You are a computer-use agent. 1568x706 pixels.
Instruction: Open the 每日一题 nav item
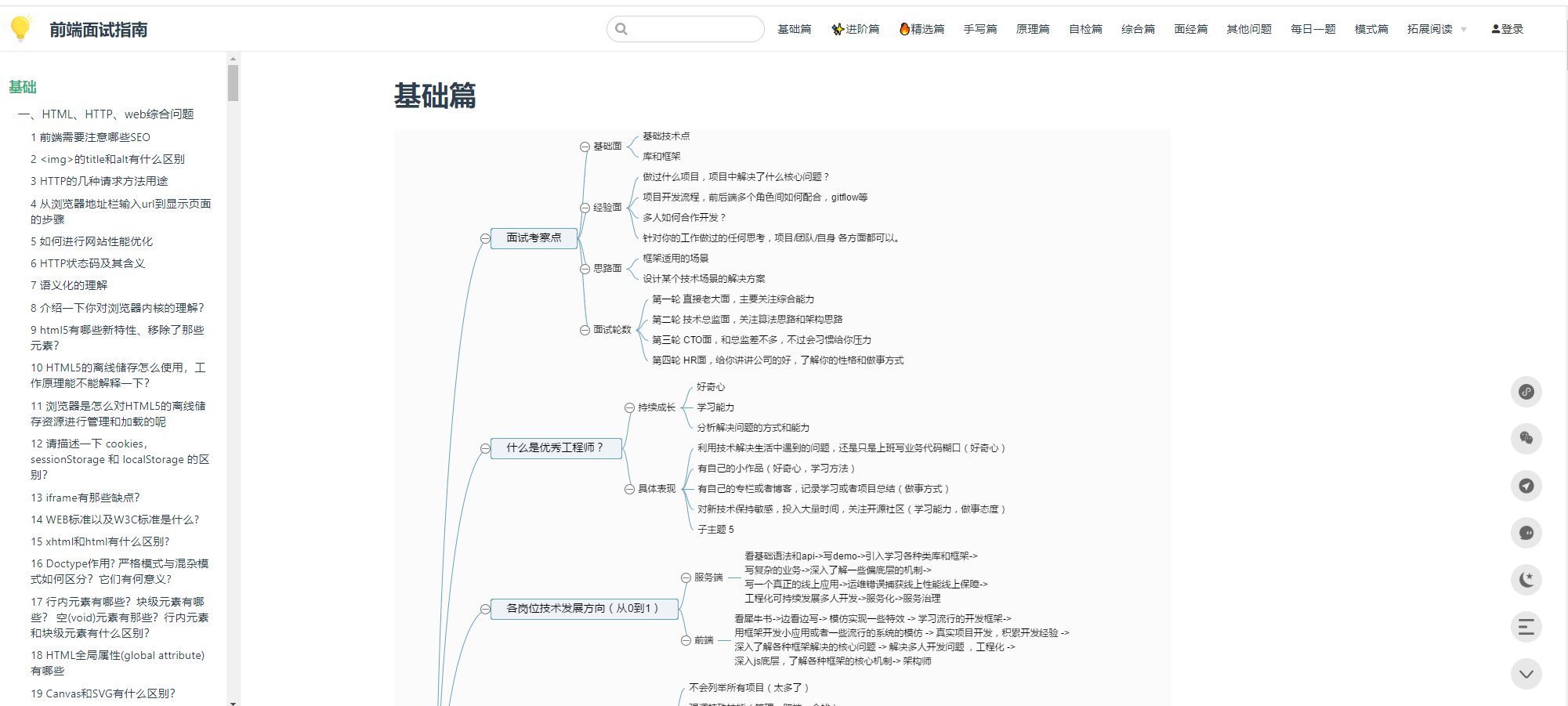tap(1313, 29)
